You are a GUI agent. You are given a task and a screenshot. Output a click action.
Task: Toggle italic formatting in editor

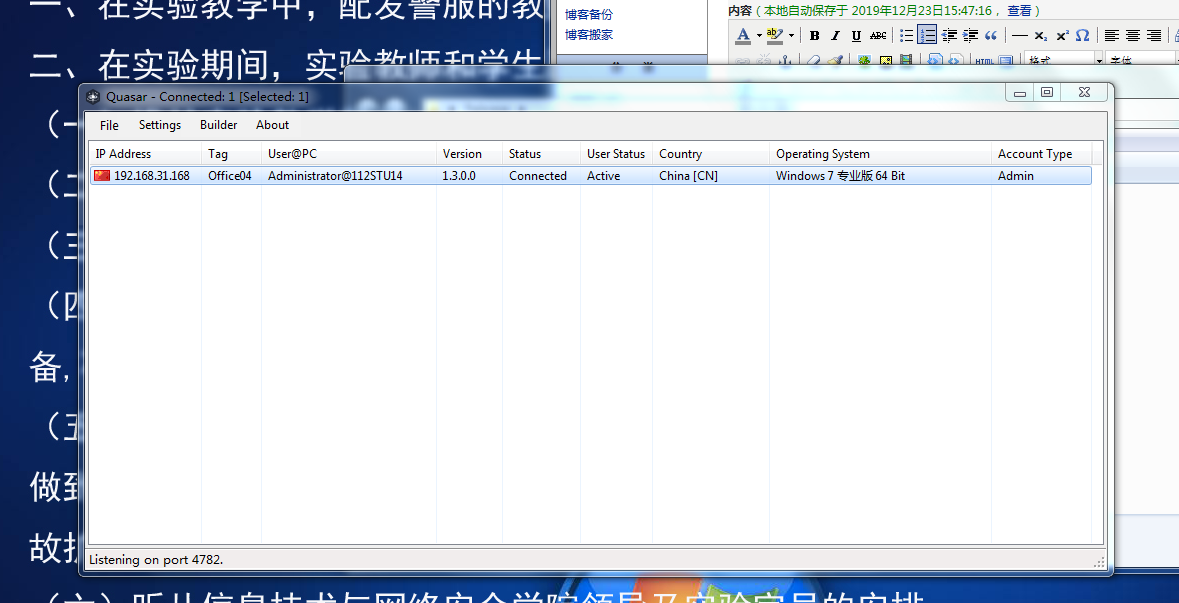tap(835, 35)
